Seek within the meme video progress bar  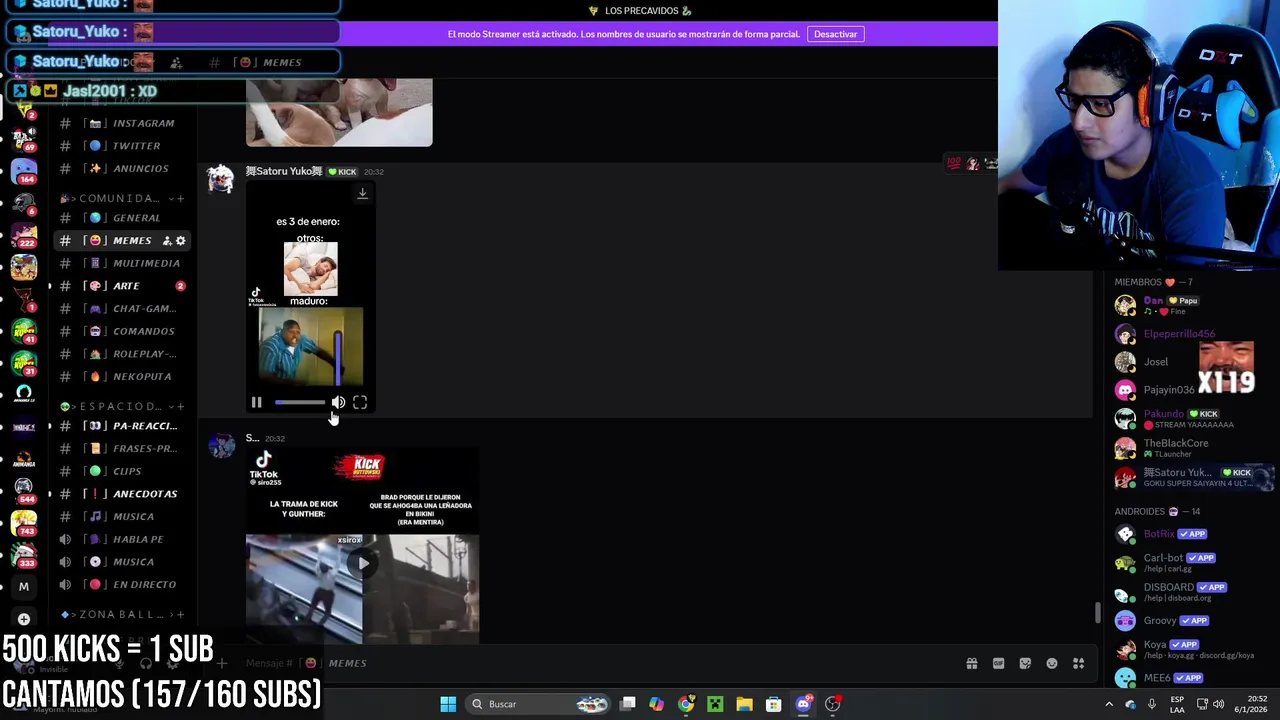click(x=299, y=403)
